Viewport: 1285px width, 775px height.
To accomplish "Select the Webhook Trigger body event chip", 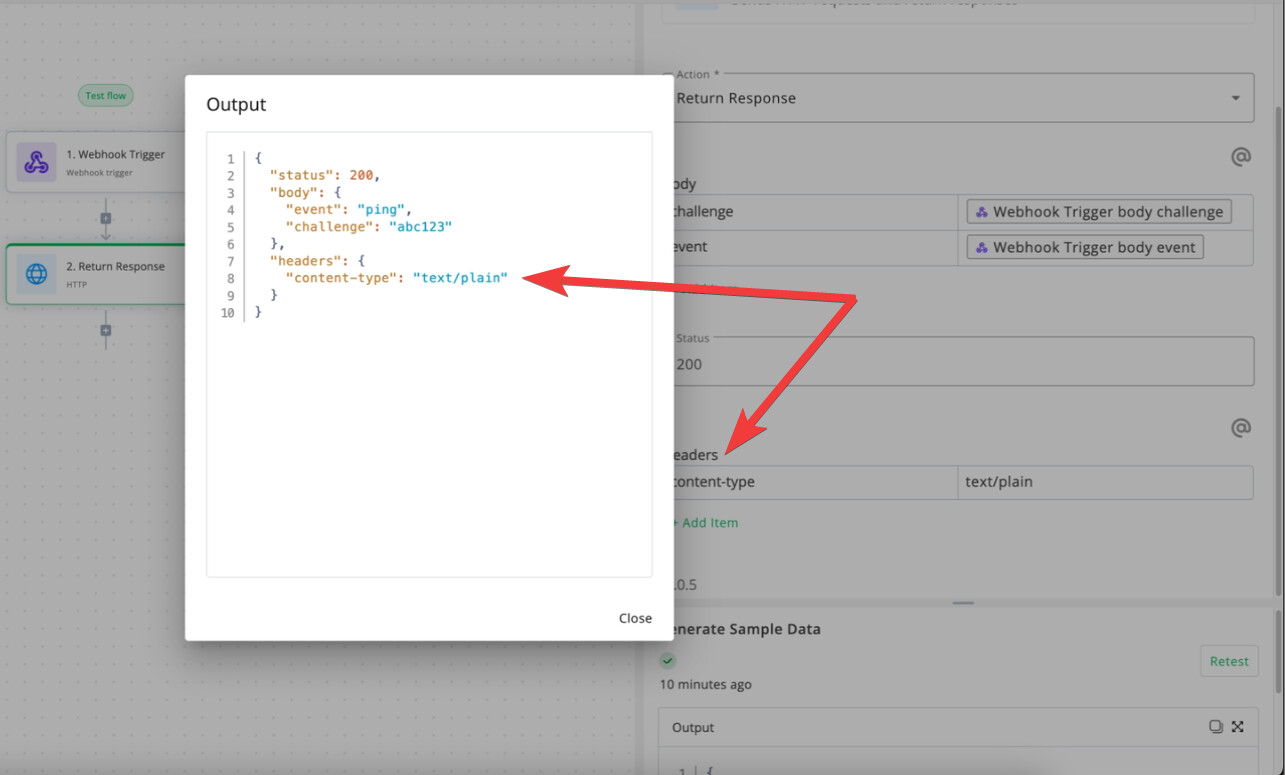I will [x=1085, y=247].
